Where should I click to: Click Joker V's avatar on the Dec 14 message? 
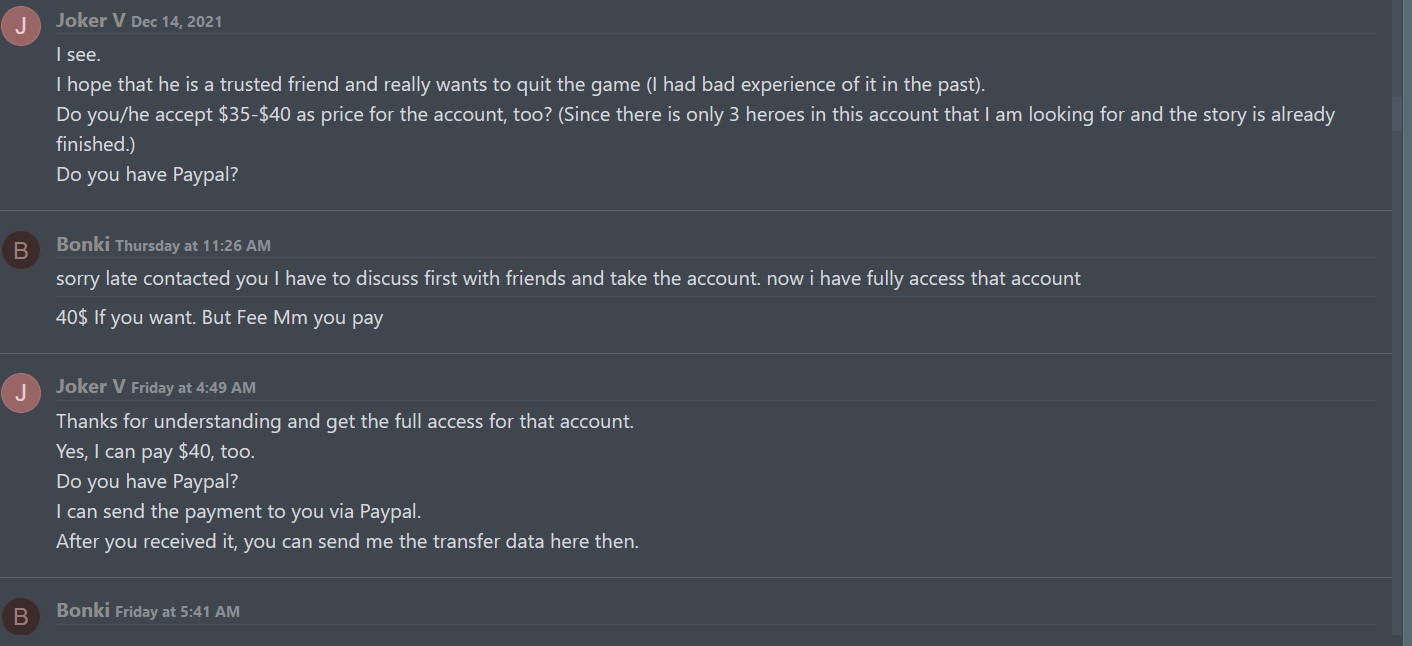(x=21, y=27)
